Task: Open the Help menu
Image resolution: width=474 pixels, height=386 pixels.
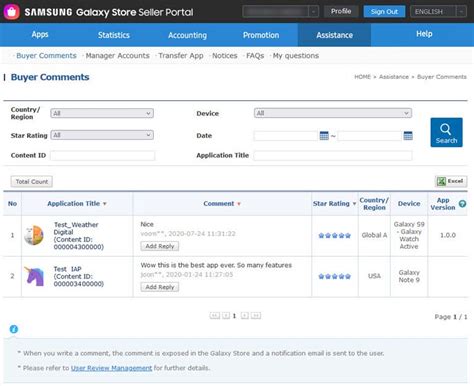Action: click(424, 34)
